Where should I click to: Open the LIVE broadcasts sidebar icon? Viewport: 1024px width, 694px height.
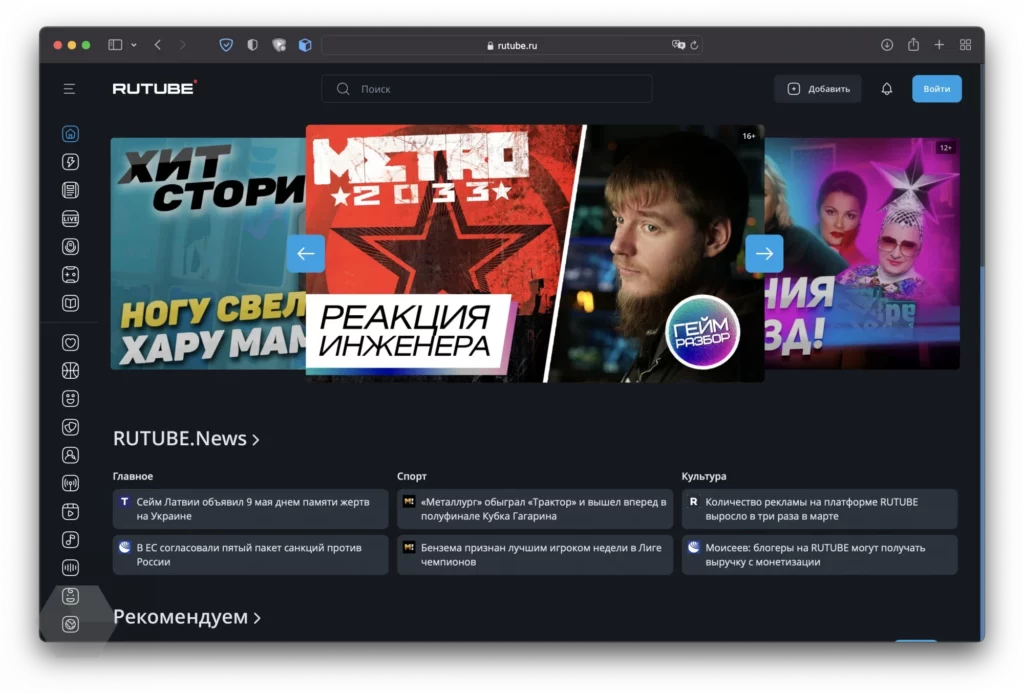pos(71,219)
